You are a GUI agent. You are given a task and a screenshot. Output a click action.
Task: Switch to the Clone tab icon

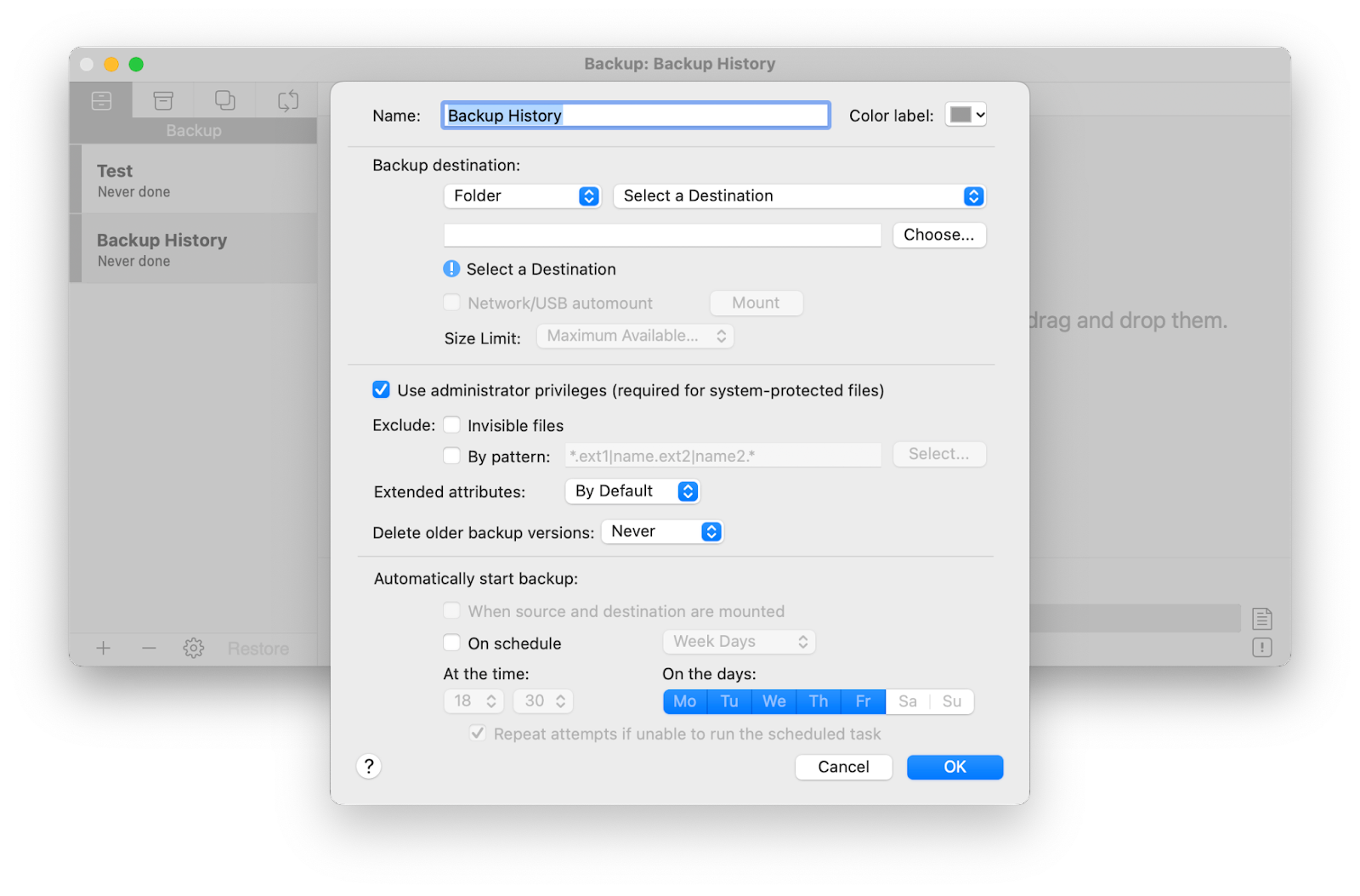coord(225,100)
